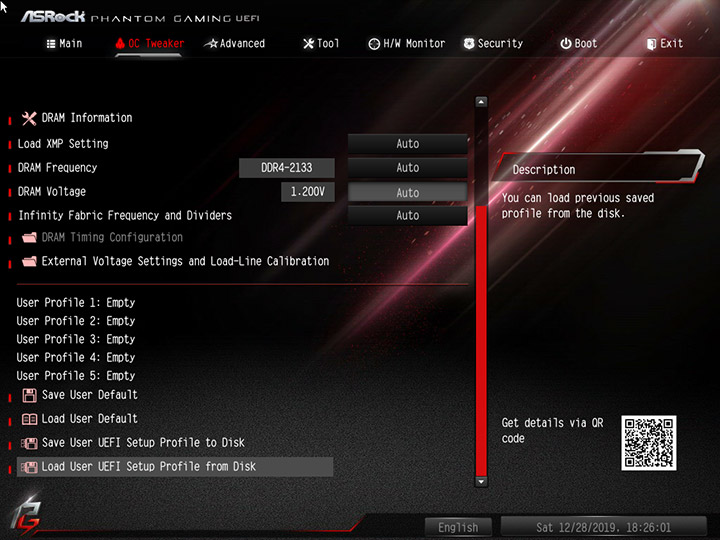Open the Load XMP Setting Auto dropdown
This screenshot has width=720, height=540.
(408, 144)
